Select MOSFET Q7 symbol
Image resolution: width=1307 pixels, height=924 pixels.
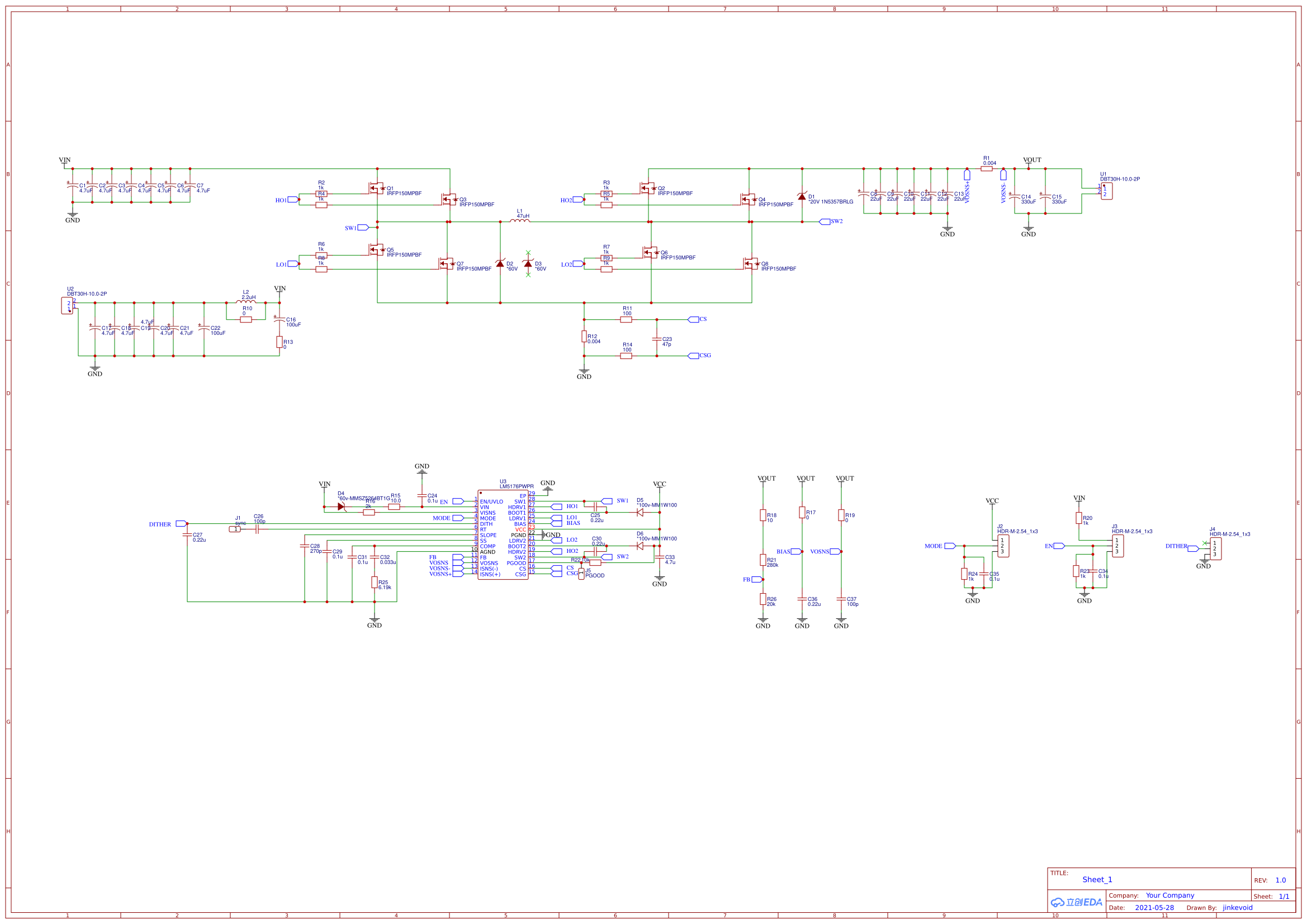click(x=446, y=264)
